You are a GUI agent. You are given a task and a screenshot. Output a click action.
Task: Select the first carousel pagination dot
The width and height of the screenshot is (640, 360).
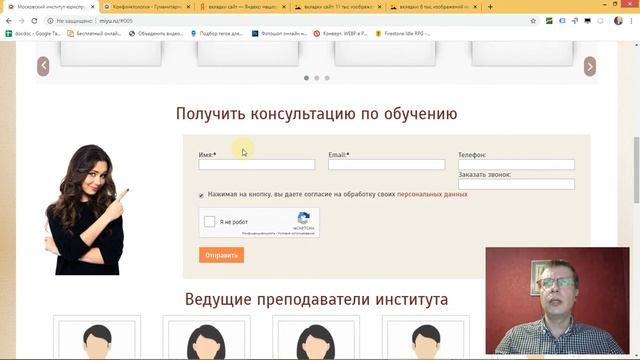click(306, 78)
